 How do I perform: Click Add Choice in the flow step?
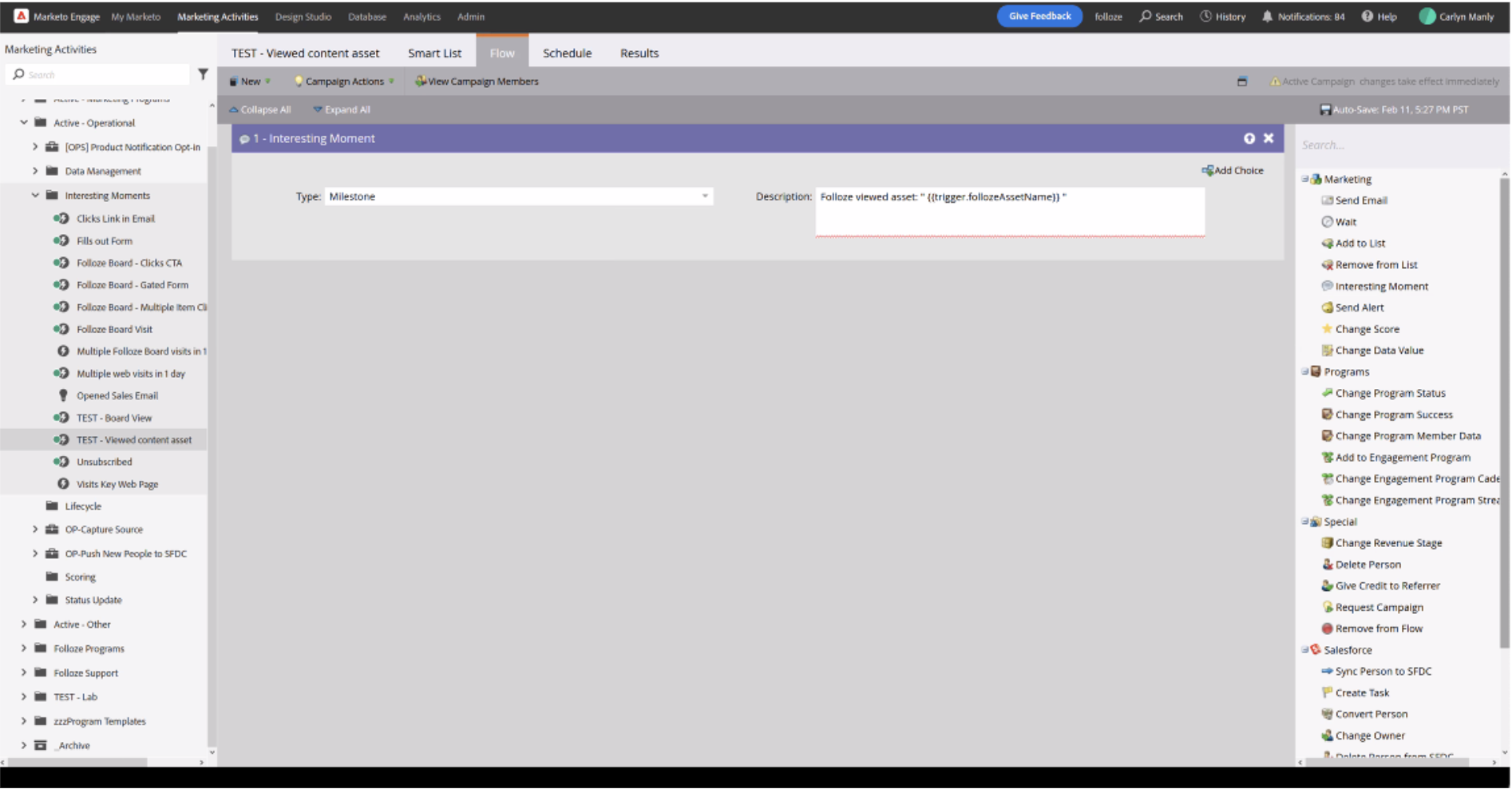(x=1233, y=170)
